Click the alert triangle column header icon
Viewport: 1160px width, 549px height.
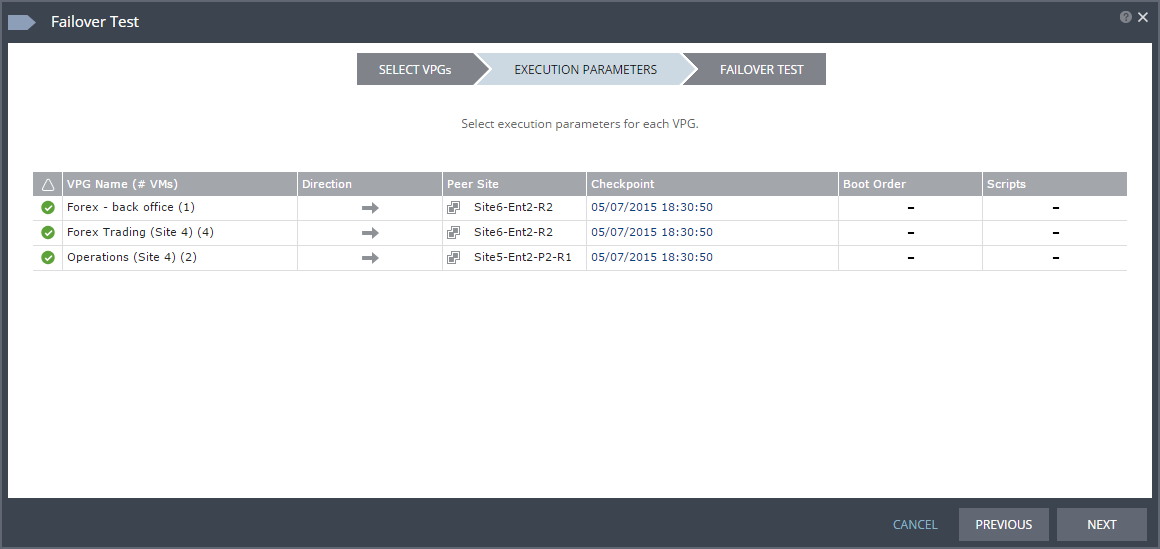tap(48, 184)
